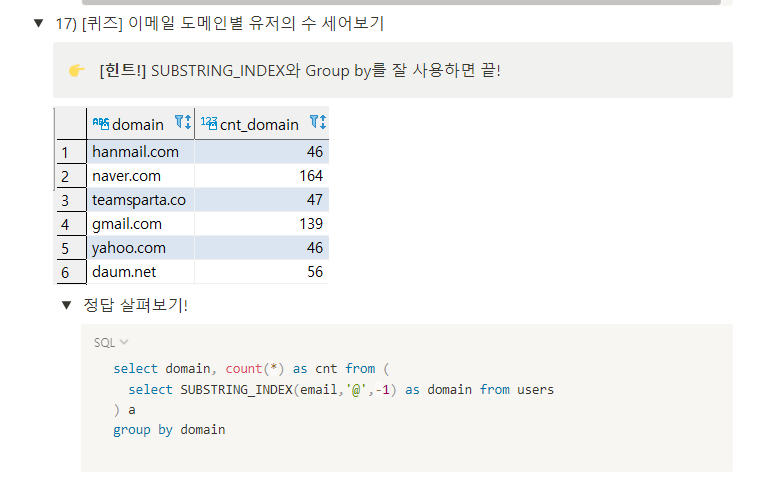The height and width of the screenshot is (482, 757).
Task: Select row number 3
Action: (x=70, y=200)
